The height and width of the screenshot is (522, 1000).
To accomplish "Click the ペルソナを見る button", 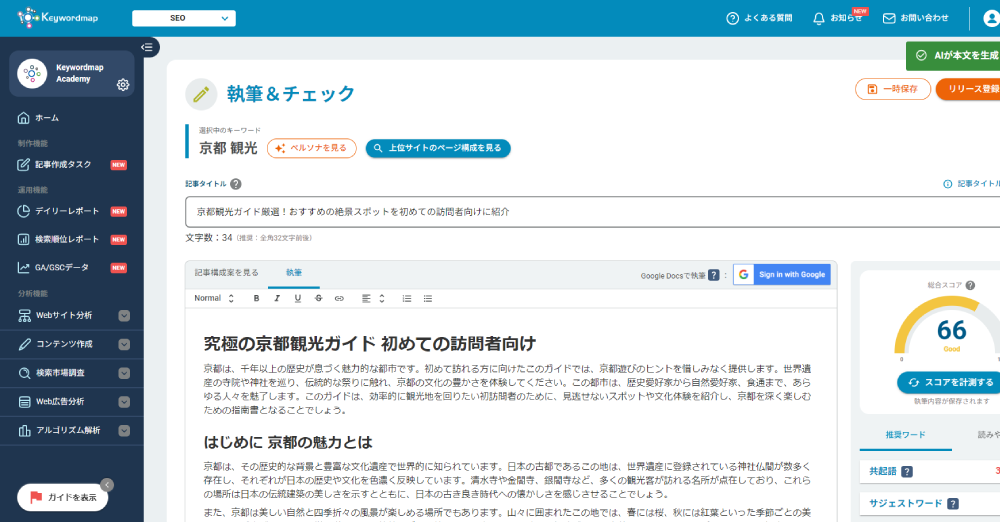I will 311,148.
